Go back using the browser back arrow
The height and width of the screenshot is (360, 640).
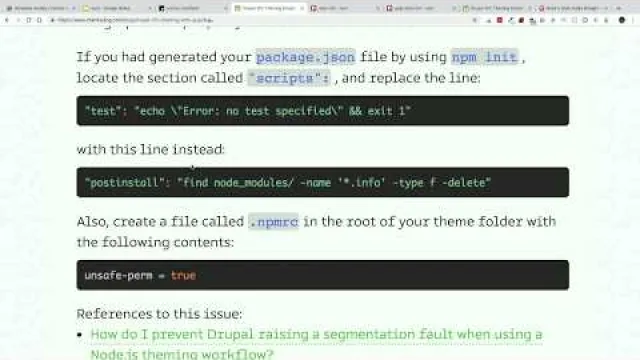7,20
